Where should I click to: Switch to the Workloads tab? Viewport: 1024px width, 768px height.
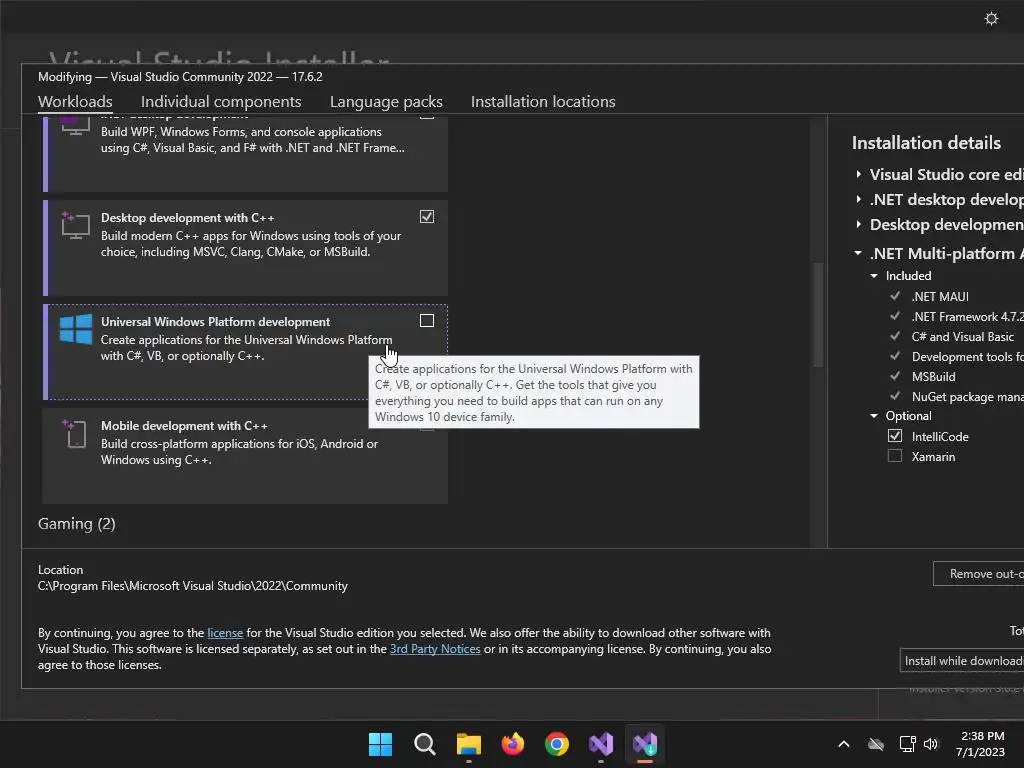click(x=75, y=102)
